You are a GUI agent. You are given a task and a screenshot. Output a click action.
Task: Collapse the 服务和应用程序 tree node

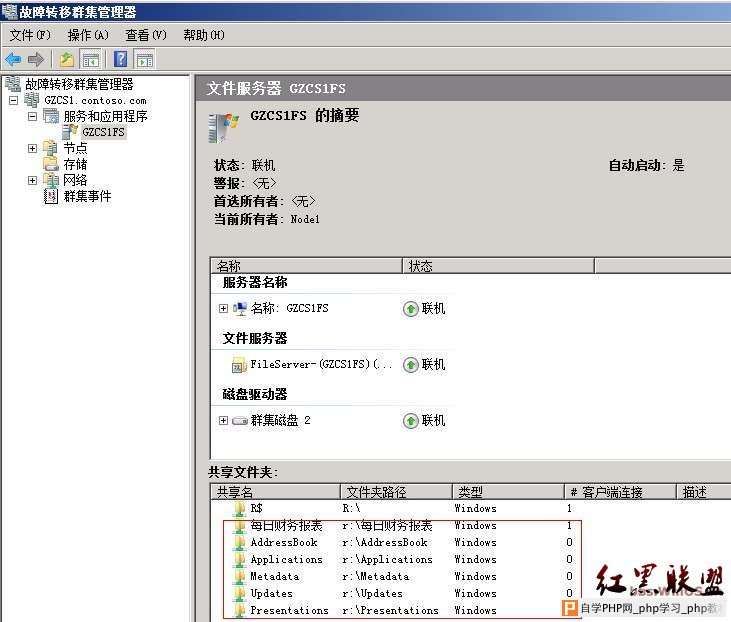(x=32, y=116)
